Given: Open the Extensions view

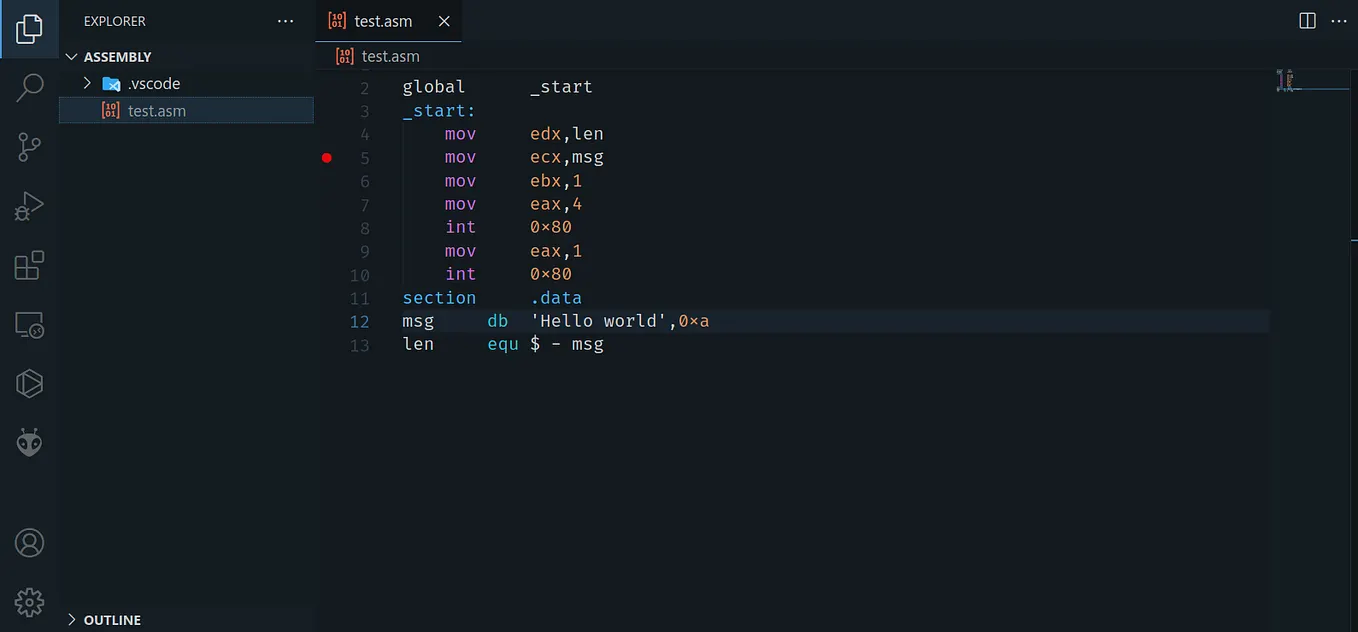Looking at the screenshot, I should (29, 265).
